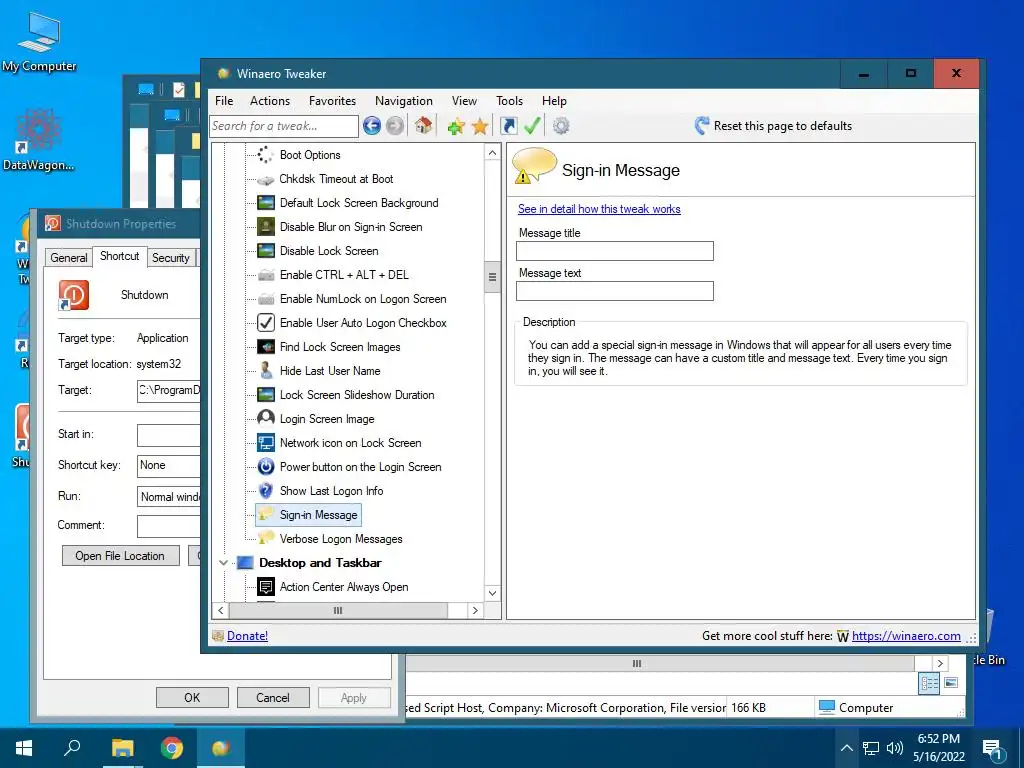Click the Login Screen Image avatar icon

[x=266, y=418]
